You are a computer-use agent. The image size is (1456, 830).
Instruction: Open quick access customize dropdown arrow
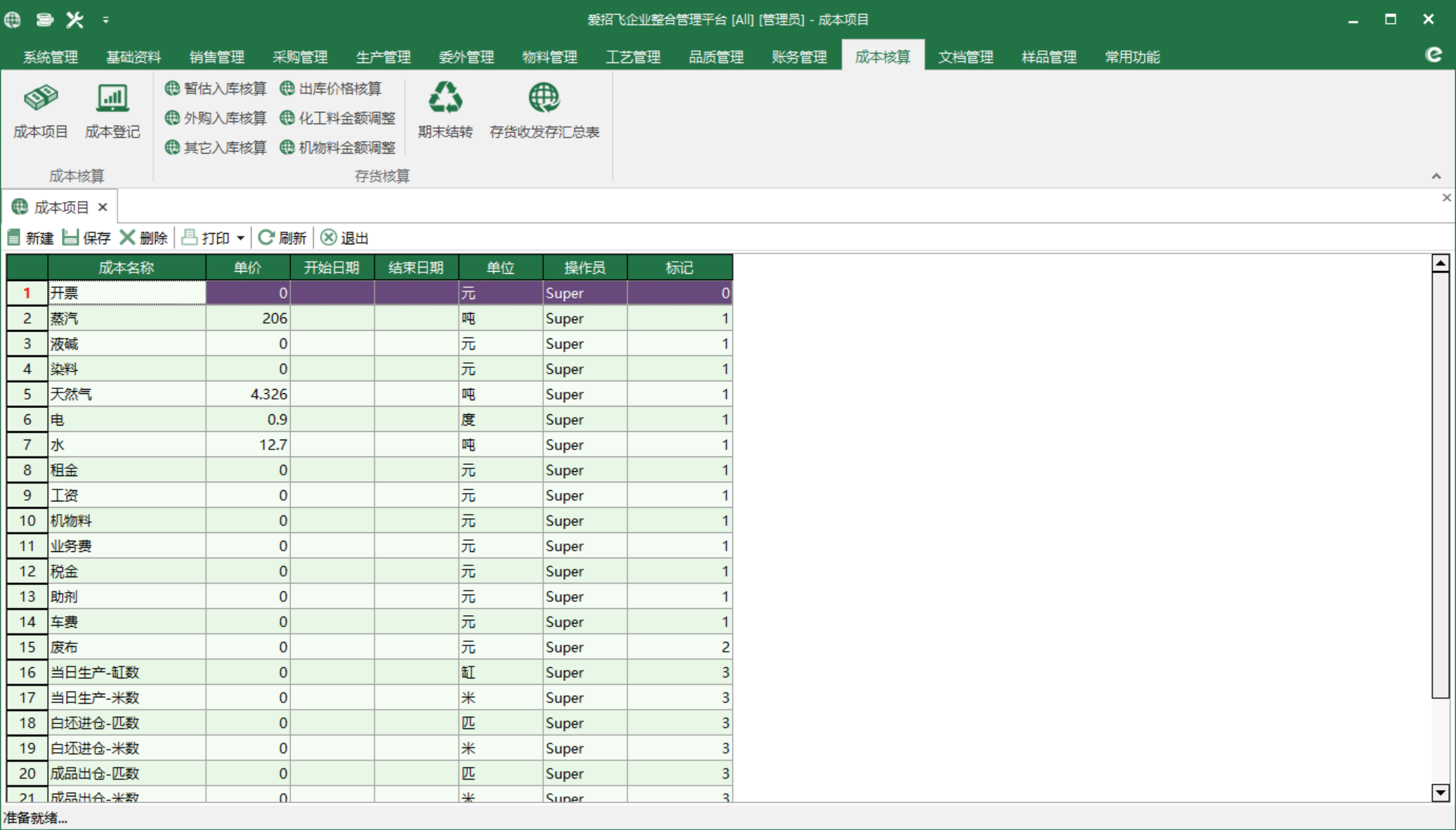click(105, 20)
